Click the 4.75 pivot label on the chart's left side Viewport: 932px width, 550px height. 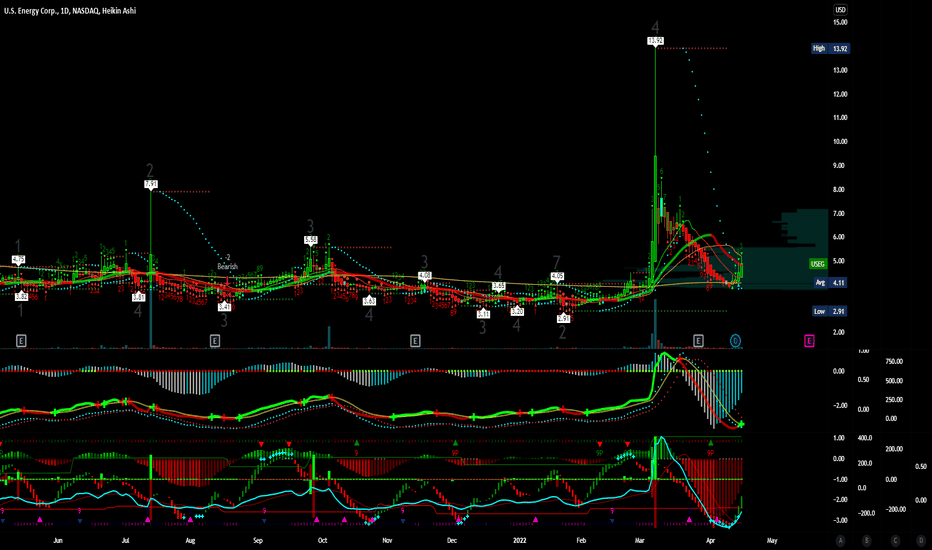[x=18, y=260]
